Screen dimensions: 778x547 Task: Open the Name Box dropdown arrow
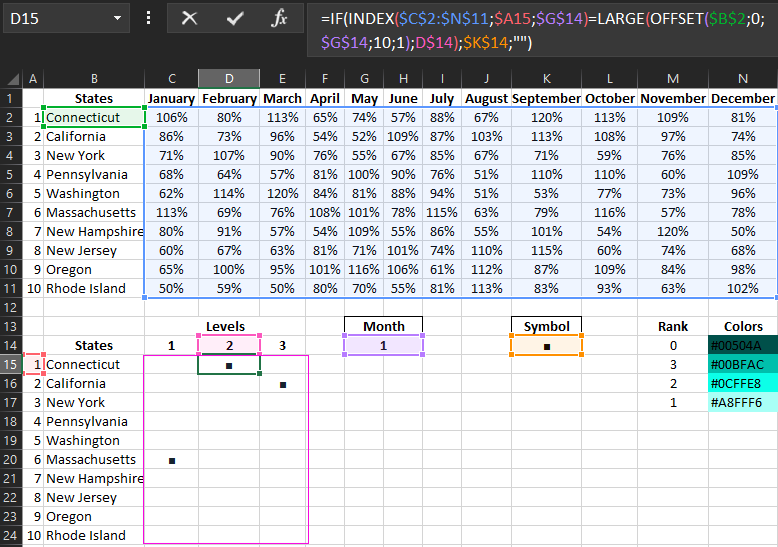tap(118, 18)
